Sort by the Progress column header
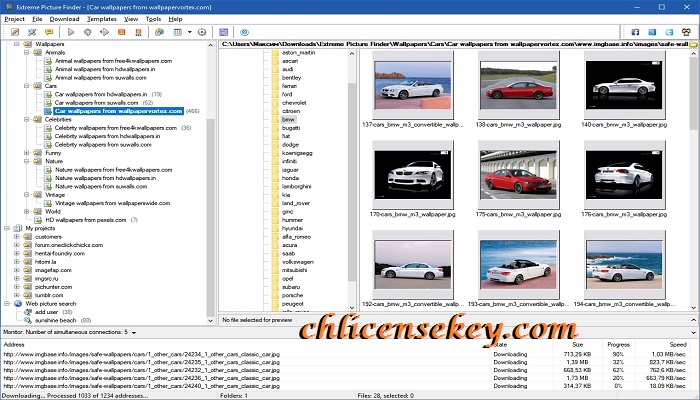Screen dimensions: 700x400 tap(618, 345)
